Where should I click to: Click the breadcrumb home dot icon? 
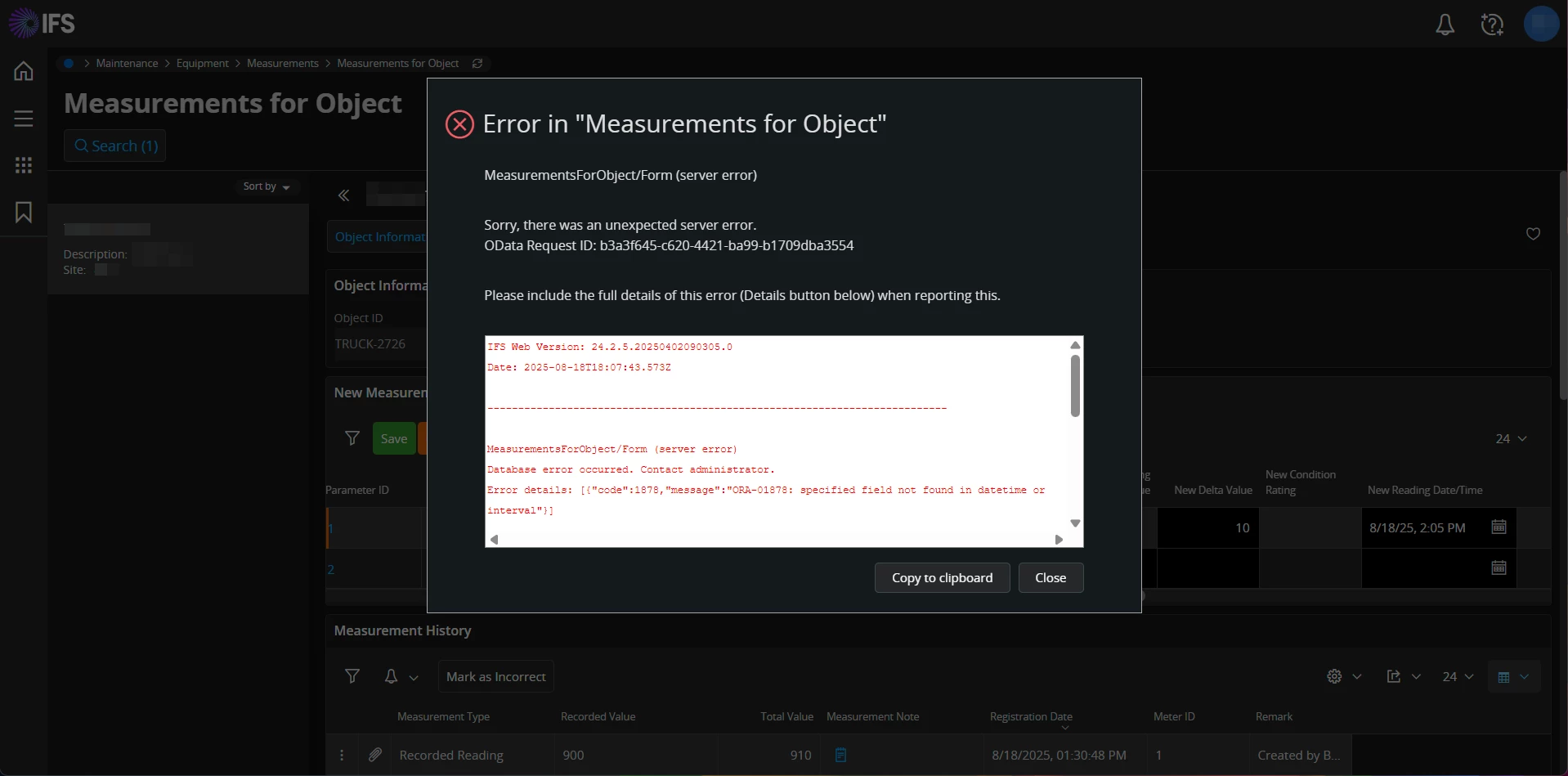pyautogui.click(x=69, y=63)
